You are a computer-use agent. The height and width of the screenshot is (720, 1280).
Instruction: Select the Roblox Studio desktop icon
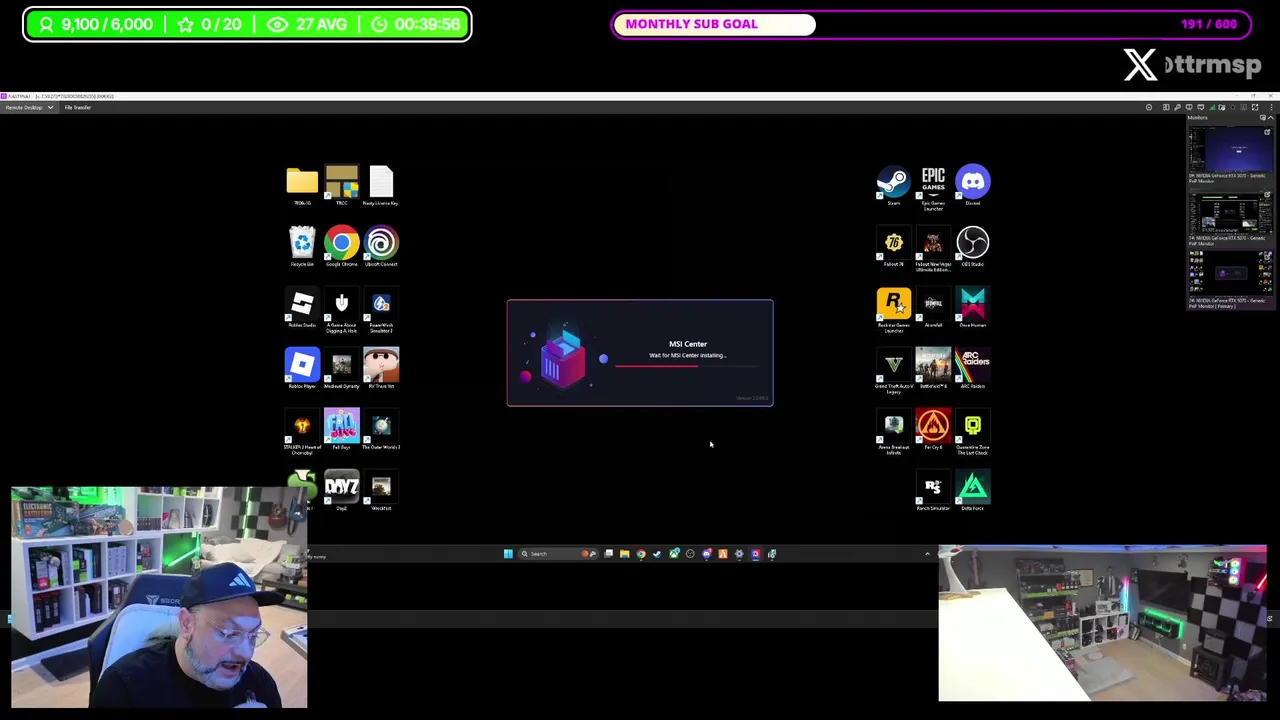pyautogui.click(x=302, y=308)
